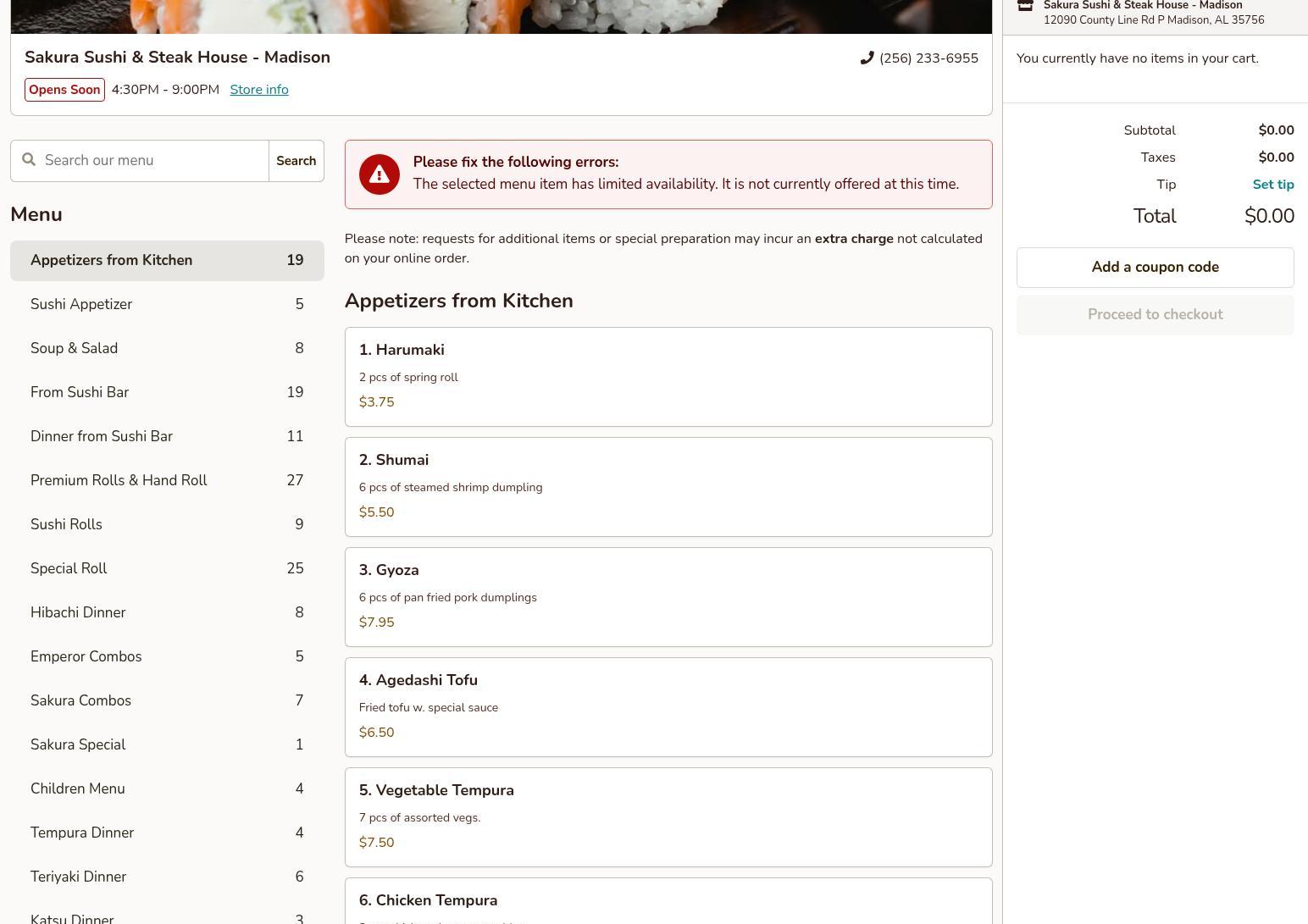Click the store icon in the cart header
The width and height of the screenshot is (1308, 924).
(x=1025, y=6)
